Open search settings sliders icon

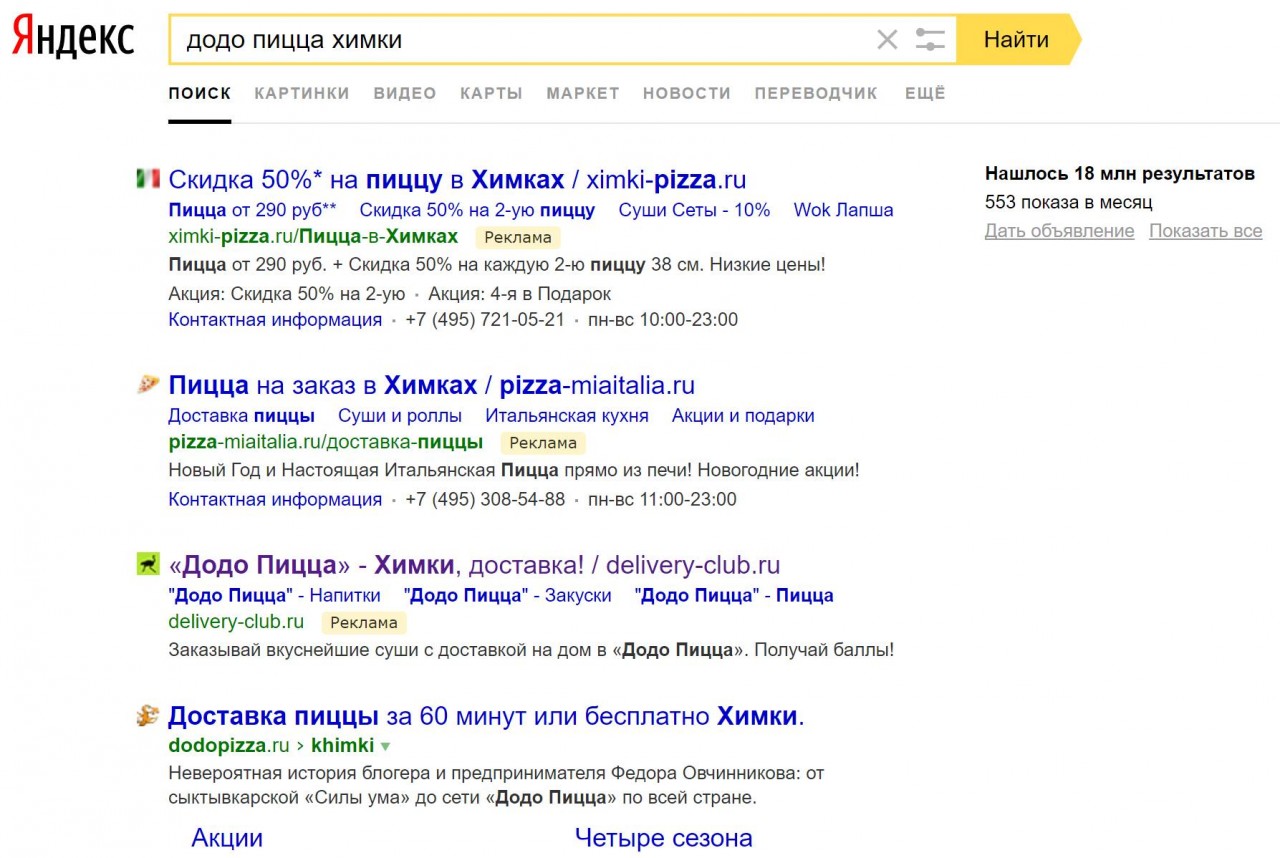pos(930,40)
